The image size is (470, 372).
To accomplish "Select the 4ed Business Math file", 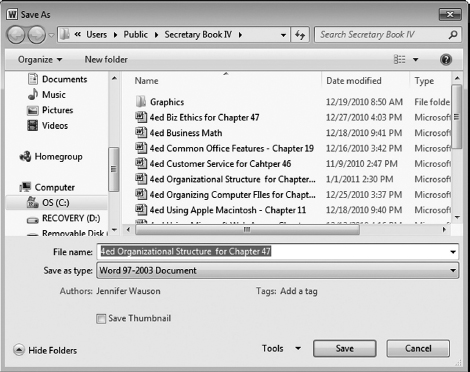I will coord(185,133).
